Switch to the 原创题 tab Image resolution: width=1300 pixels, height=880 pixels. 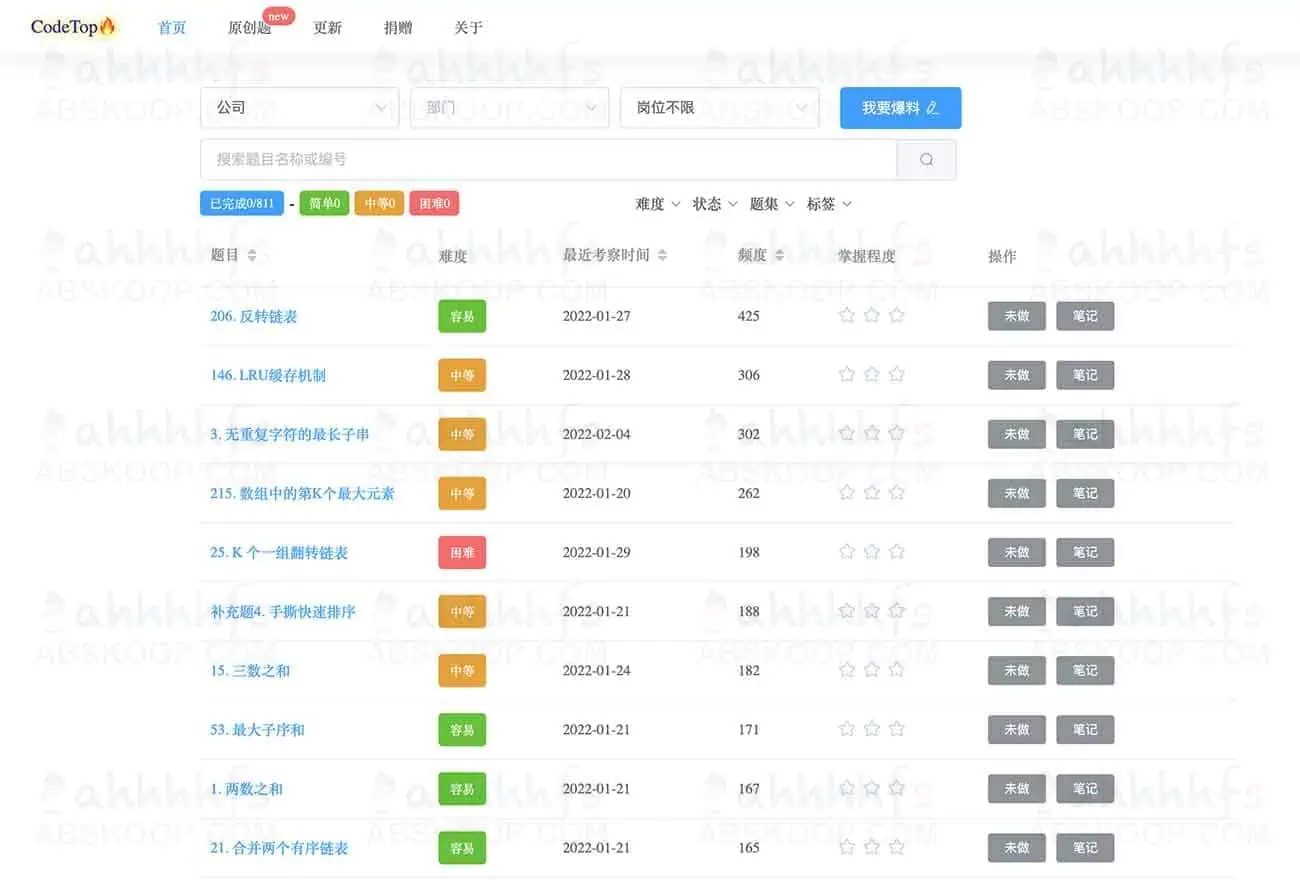(x=251, y=28)
